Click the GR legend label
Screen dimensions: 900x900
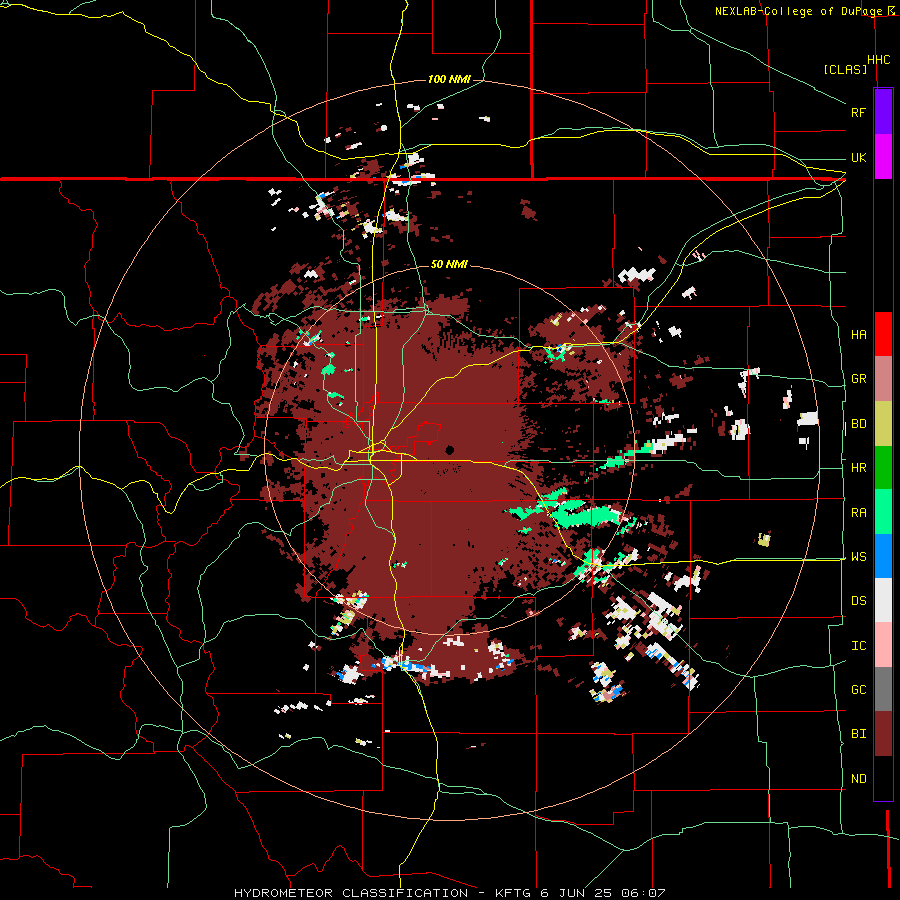(x=858, y=379)
